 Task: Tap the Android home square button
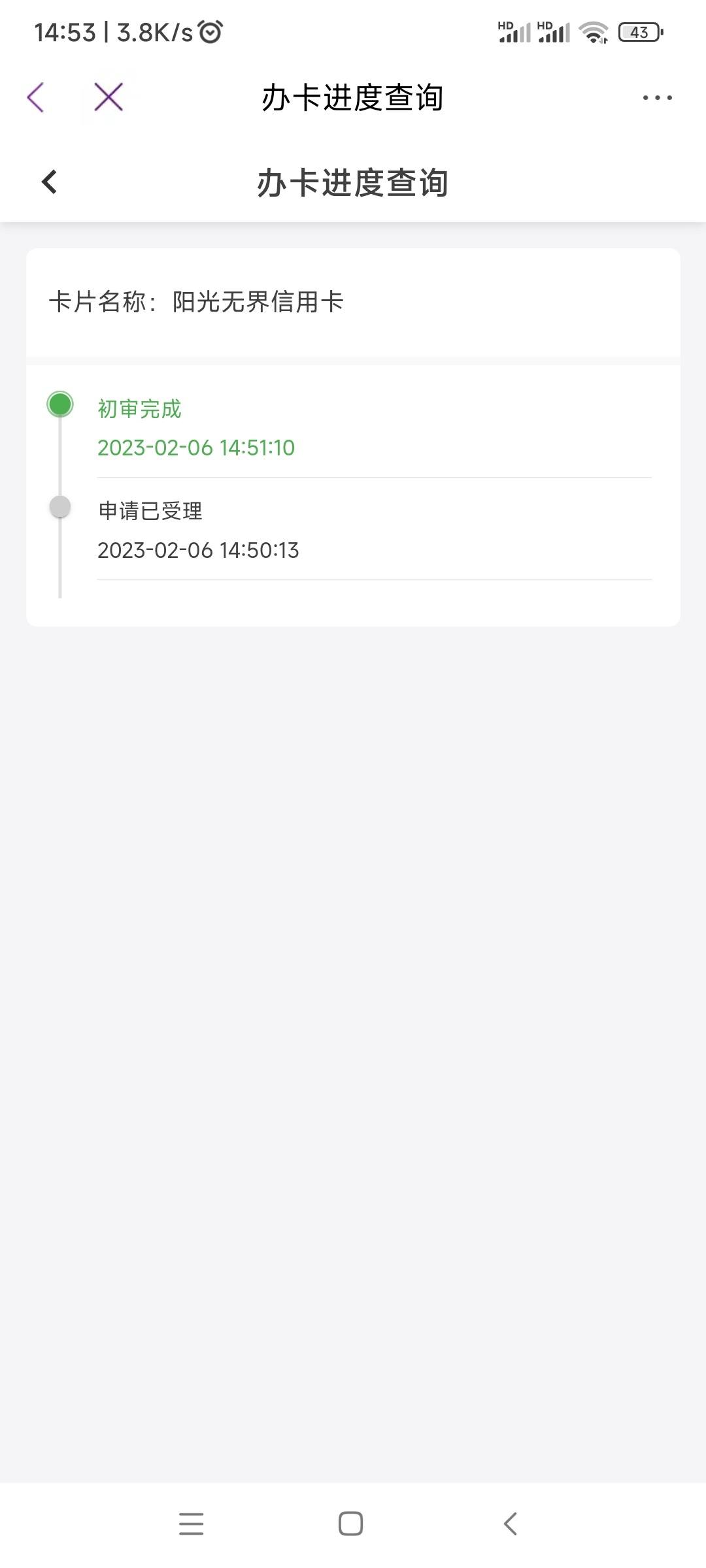coord(351,1524)
